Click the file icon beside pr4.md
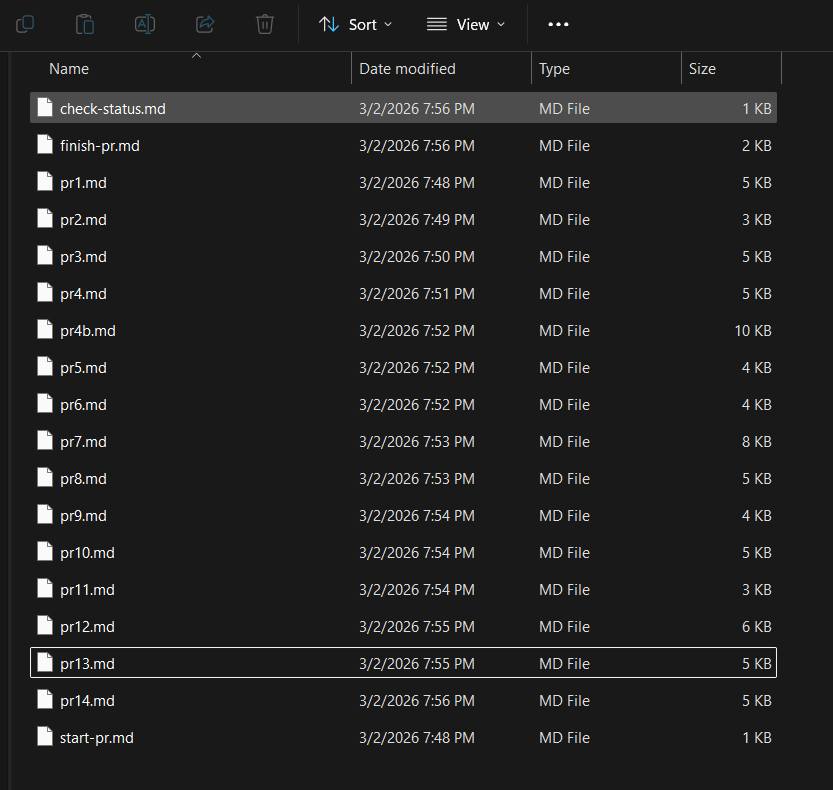The image size is (833, 790). [45, 293]
